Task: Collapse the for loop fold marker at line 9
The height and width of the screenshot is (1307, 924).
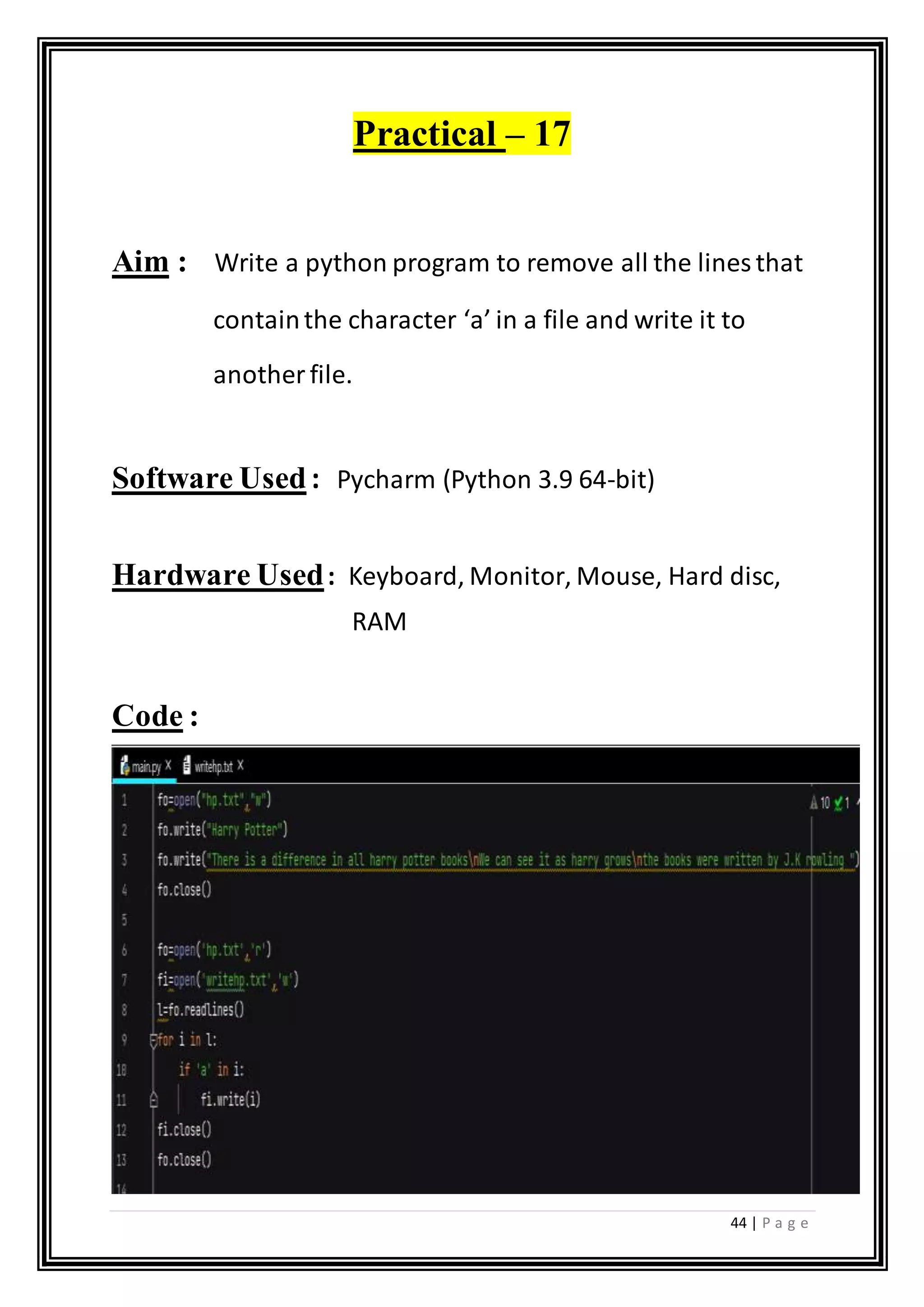Action: (x=153, y=1041)
